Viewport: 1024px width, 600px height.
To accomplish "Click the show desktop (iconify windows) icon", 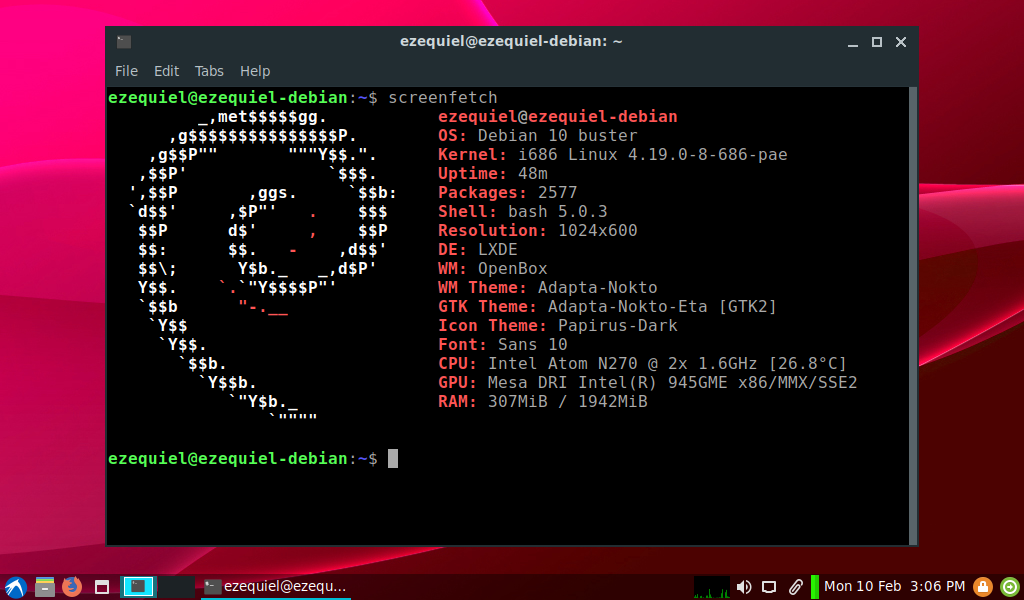I will pos(102,586).
